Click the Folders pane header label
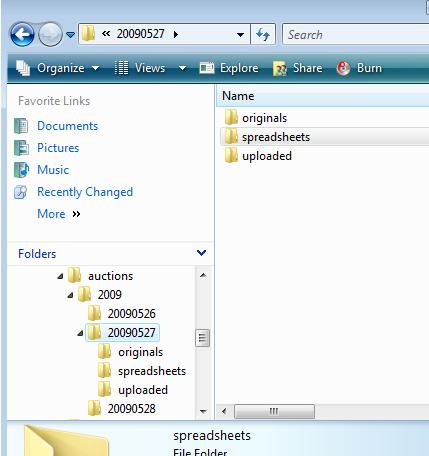 (37, 254)
